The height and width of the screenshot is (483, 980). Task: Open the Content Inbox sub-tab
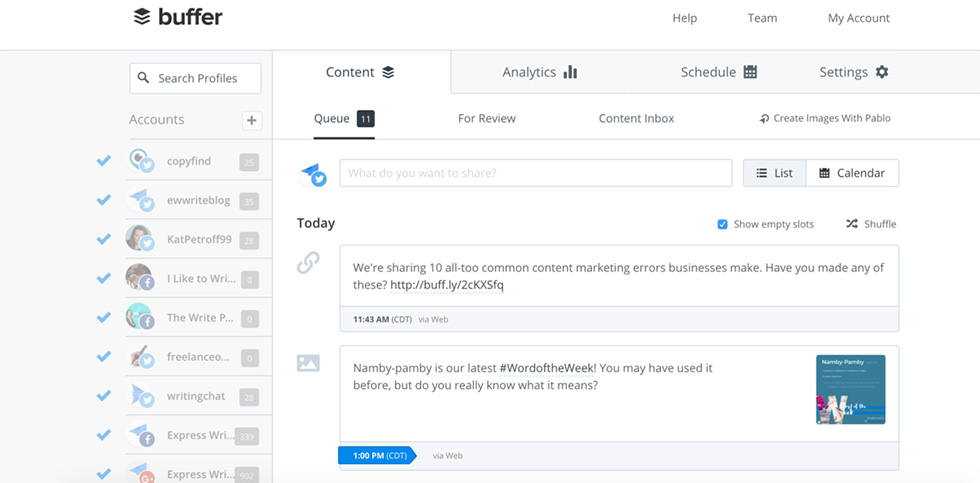point(636,118)
